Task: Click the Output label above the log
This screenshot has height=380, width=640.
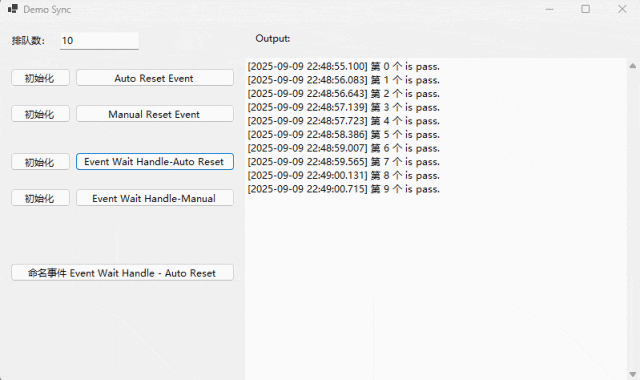Action: (273, 38)
